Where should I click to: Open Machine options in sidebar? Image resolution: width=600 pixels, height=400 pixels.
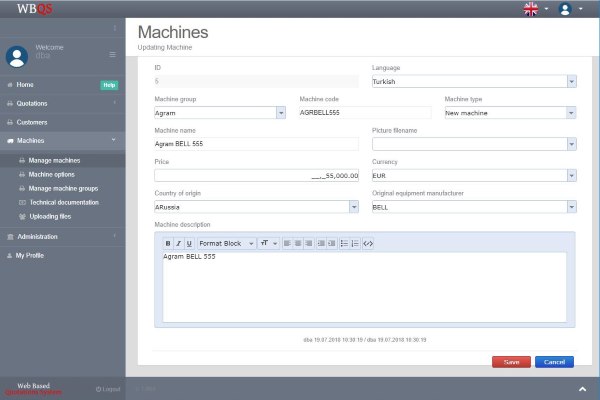(51, 174)
